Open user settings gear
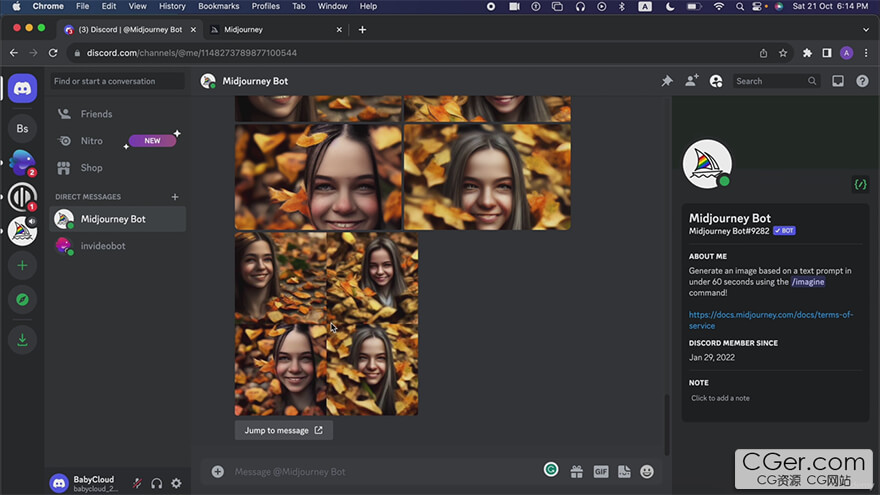Image resolution: width=880 pixels, height=495 pixels. 176,483
